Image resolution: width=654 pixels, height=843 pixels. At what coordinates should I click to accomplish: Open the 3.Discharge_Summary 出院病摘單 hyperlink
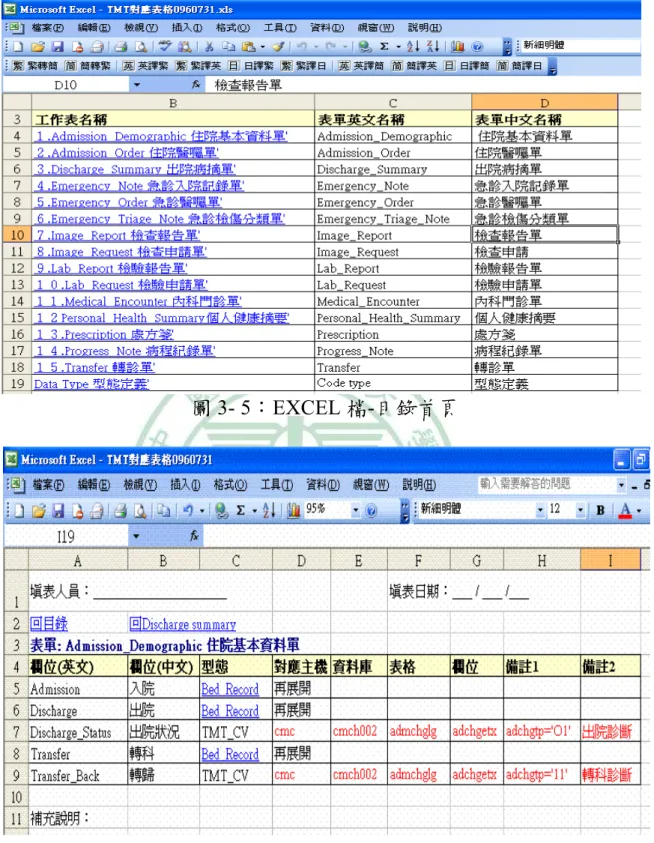pyautogui.click(x=135, y=169)
